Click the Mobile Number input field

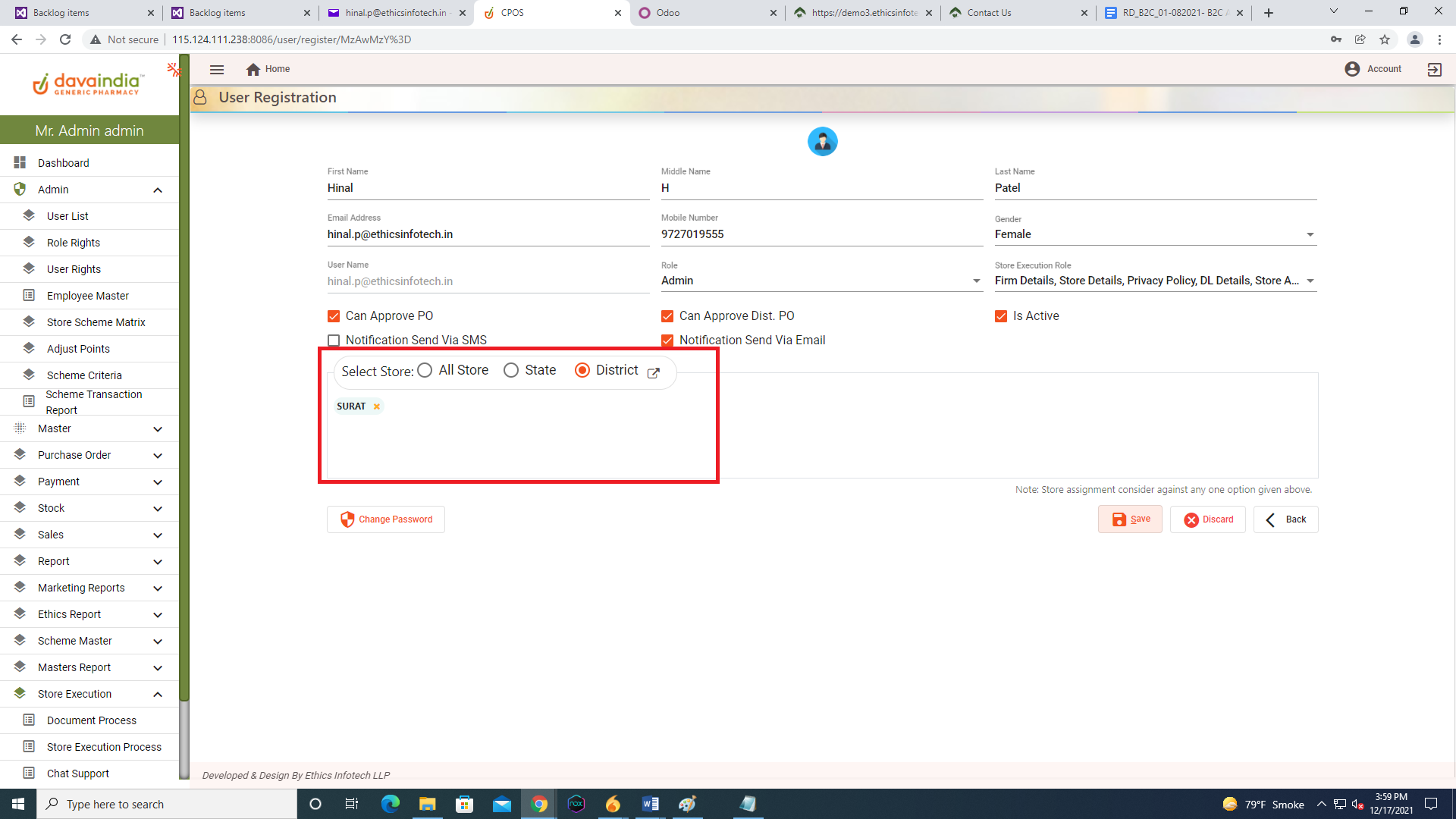[x=821, y=234]
